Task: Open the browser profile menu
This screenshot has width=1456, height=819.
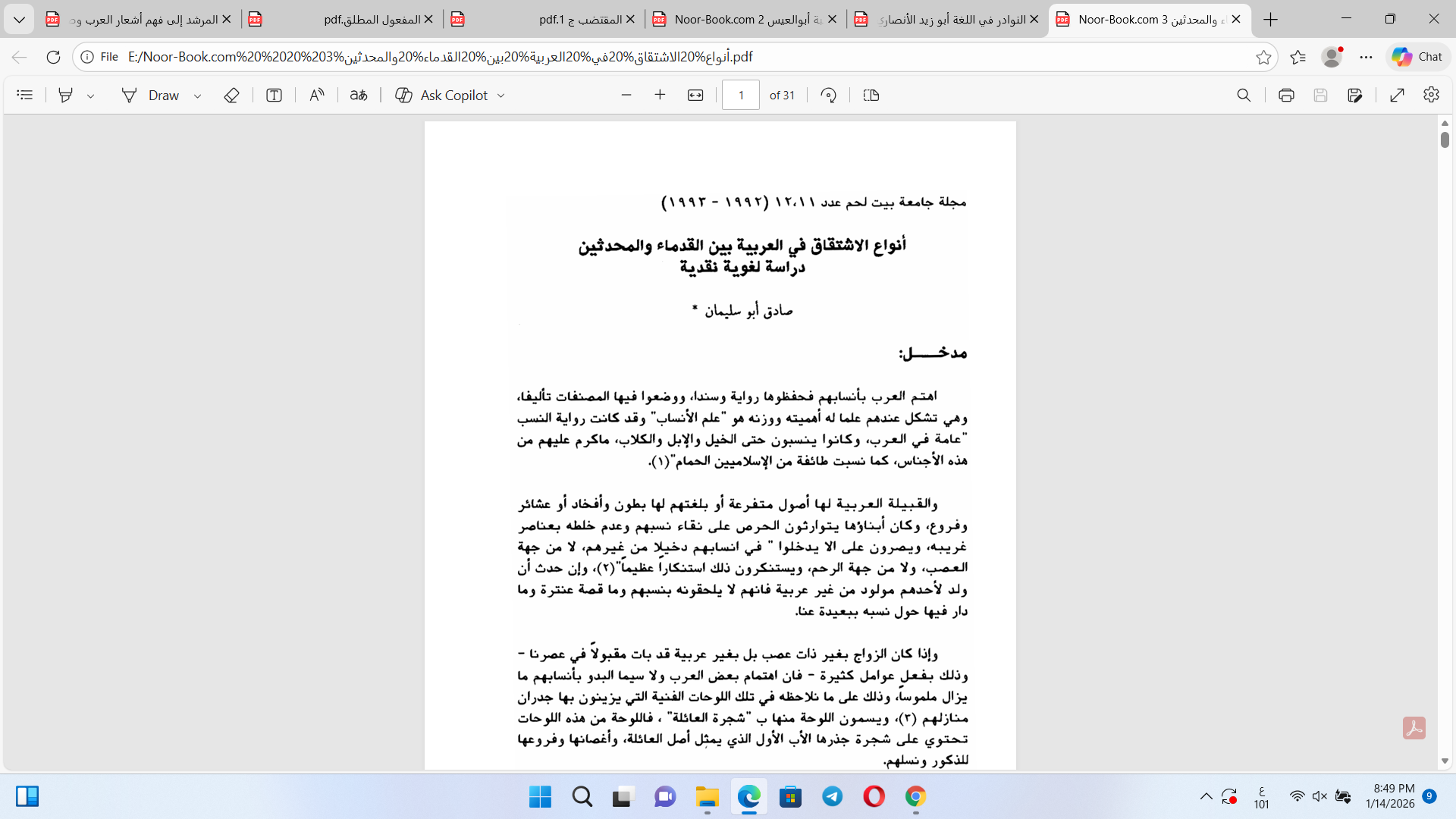Action: tap(1332, 57)
